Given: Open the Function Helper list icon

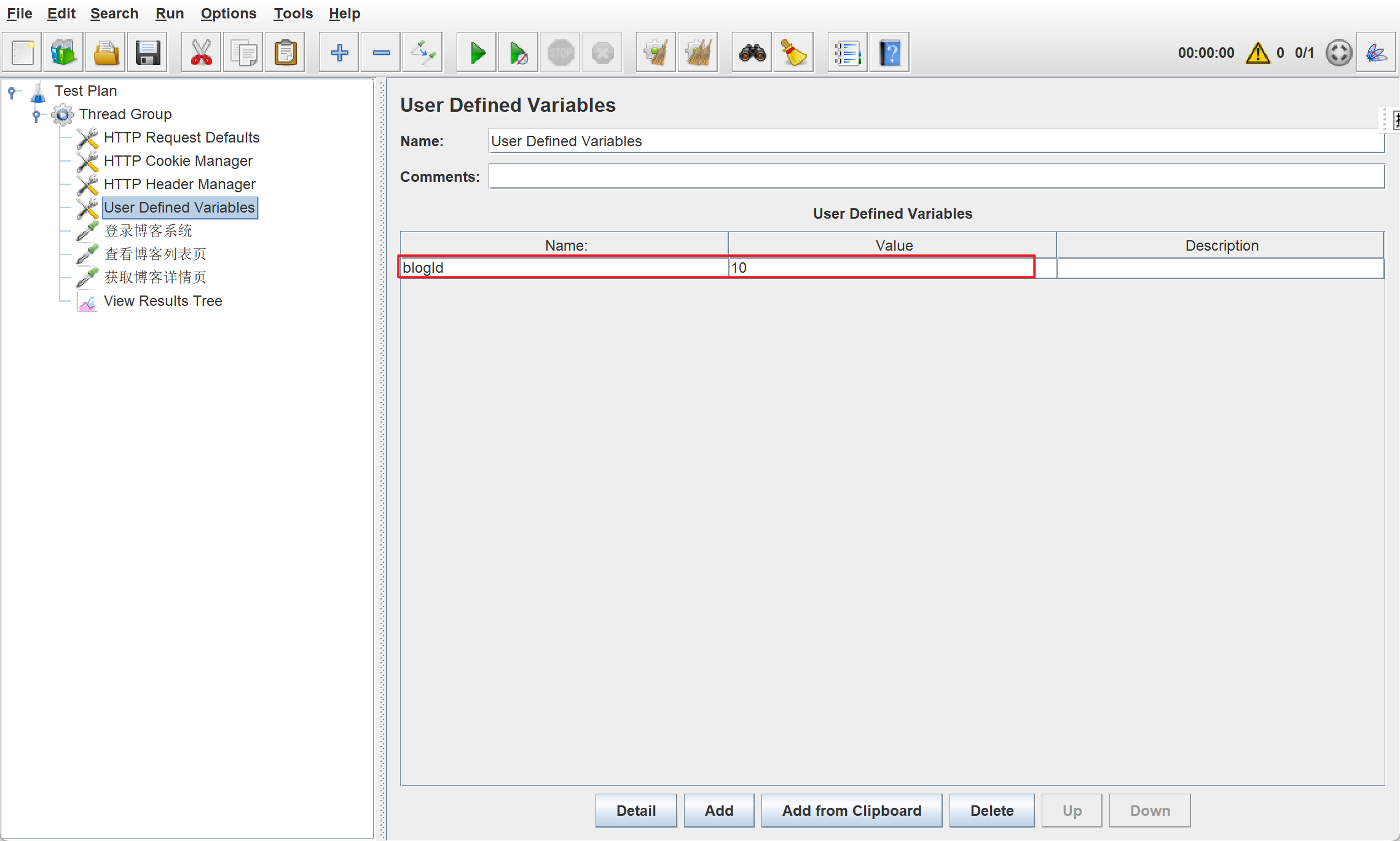Looking at the screenshot, I should [x=847, y=53].
